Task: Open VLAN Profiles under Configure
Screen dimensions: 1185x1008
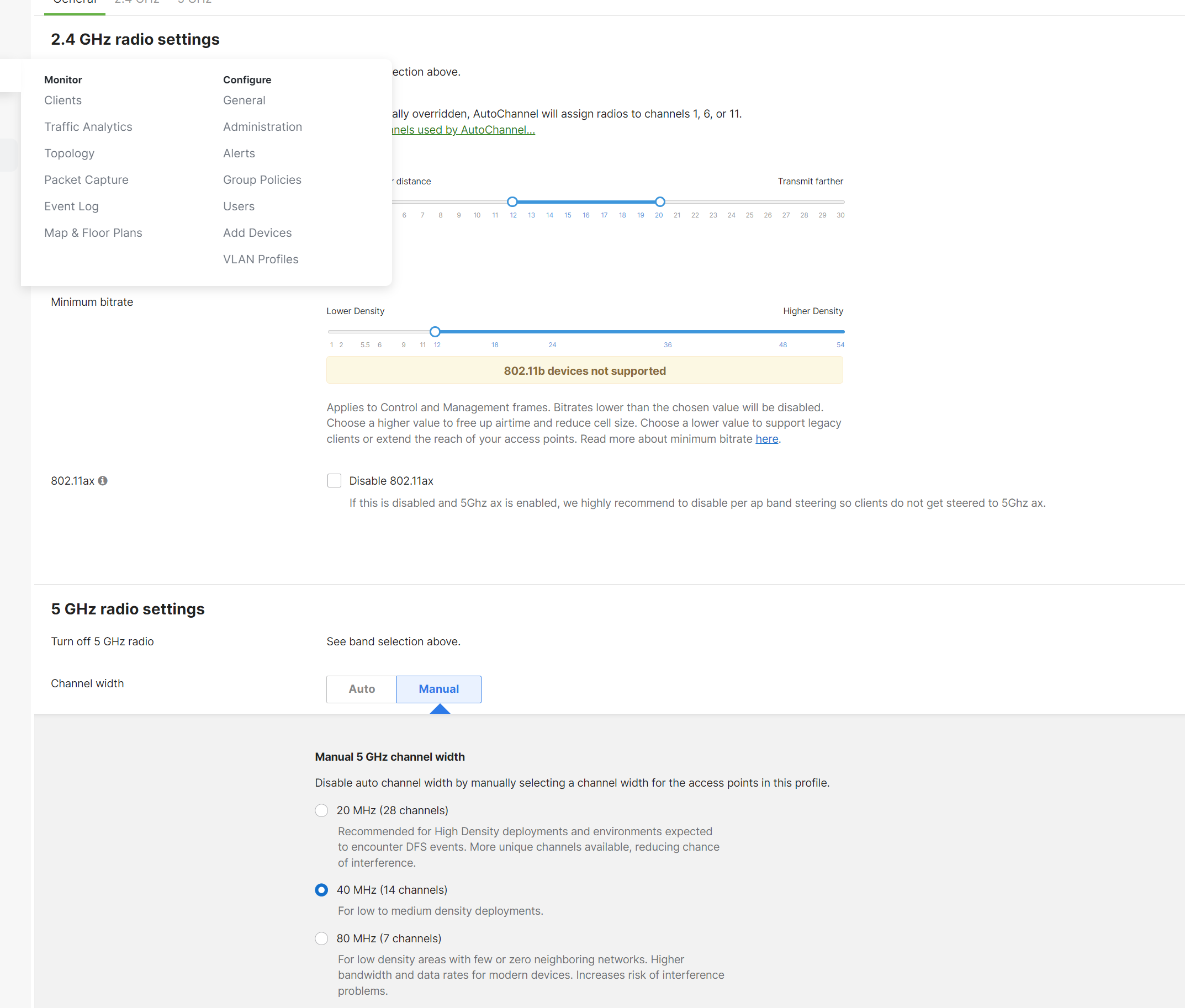Action: pos(261,259)
